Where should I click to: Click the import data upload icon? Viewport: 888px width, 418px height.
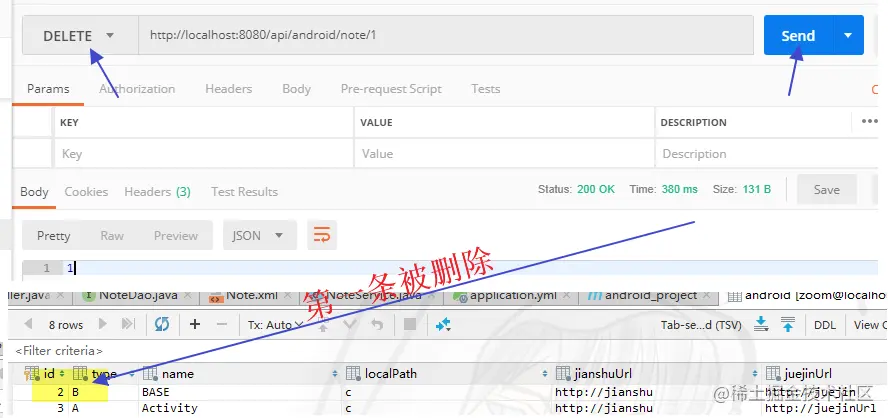click(788, 324)
